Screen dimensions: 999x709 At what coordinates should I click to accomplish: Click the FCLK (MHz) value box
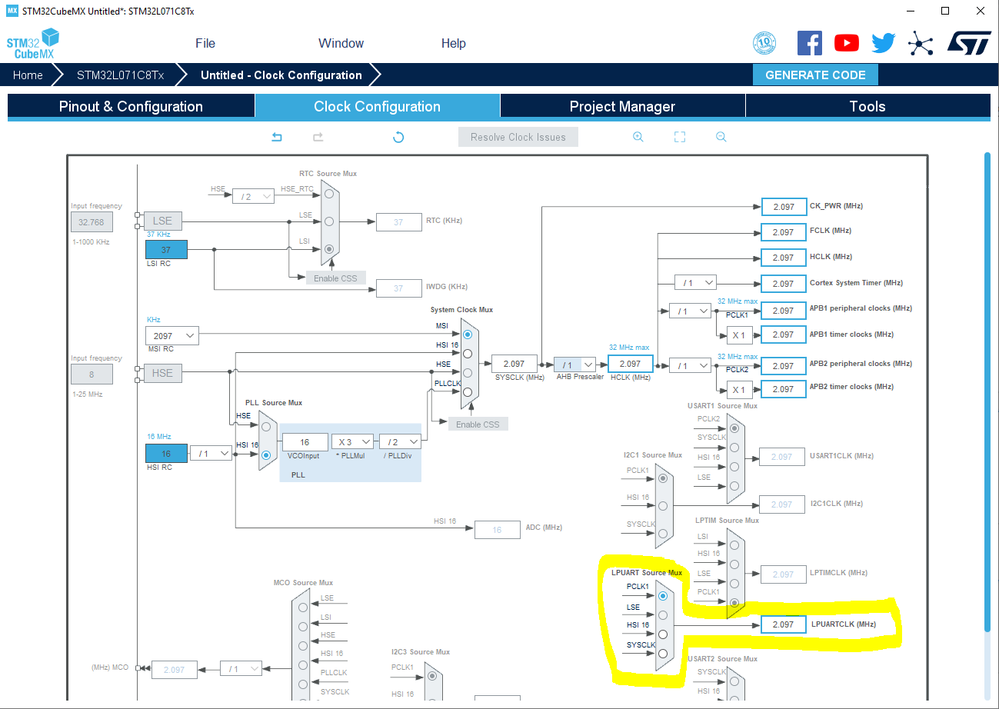click(x=783, y=232)
